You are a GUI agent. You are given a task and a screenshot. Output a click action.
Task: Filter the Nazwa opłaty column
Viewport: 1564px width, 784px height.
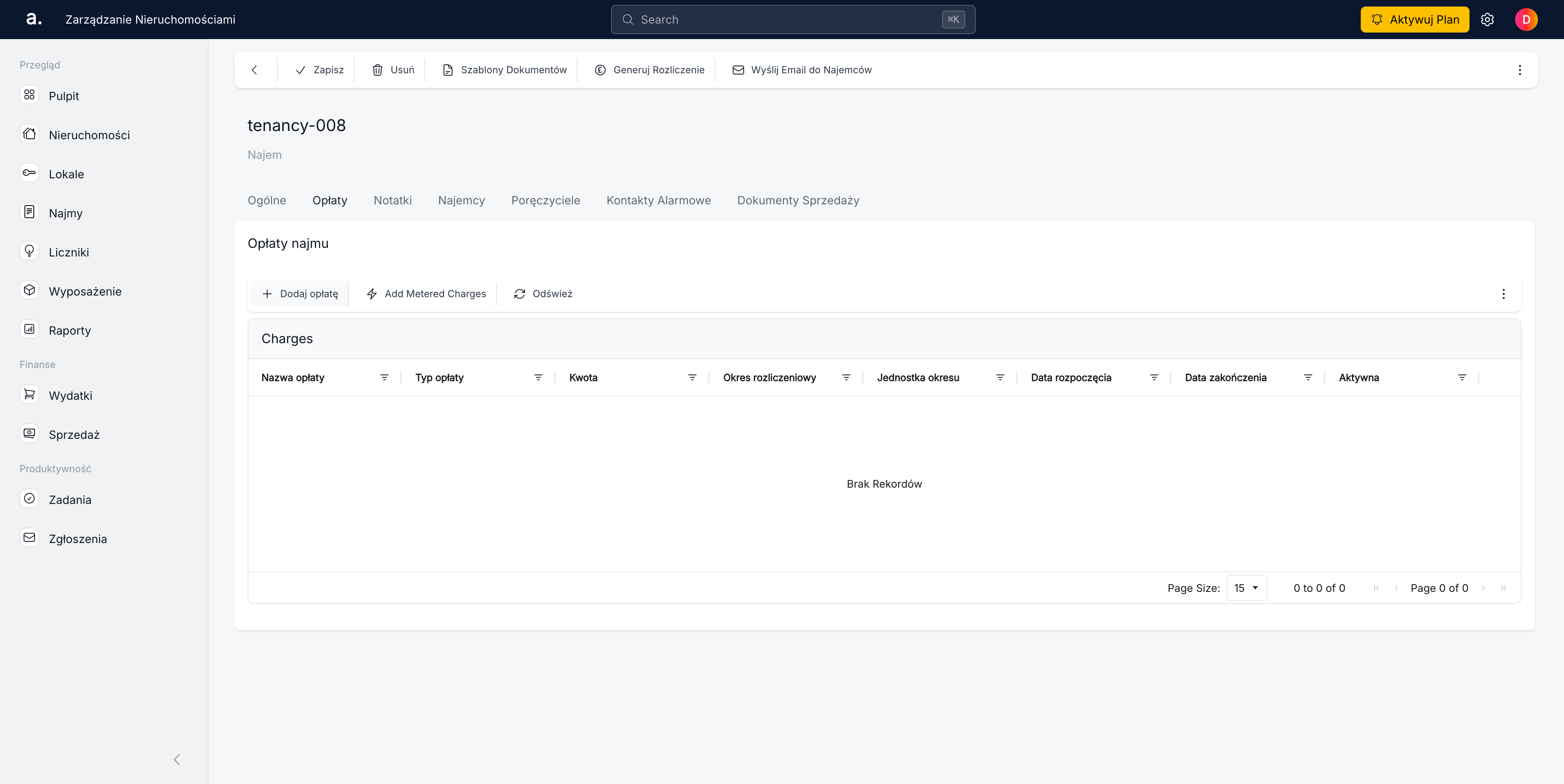pos(384,377)
